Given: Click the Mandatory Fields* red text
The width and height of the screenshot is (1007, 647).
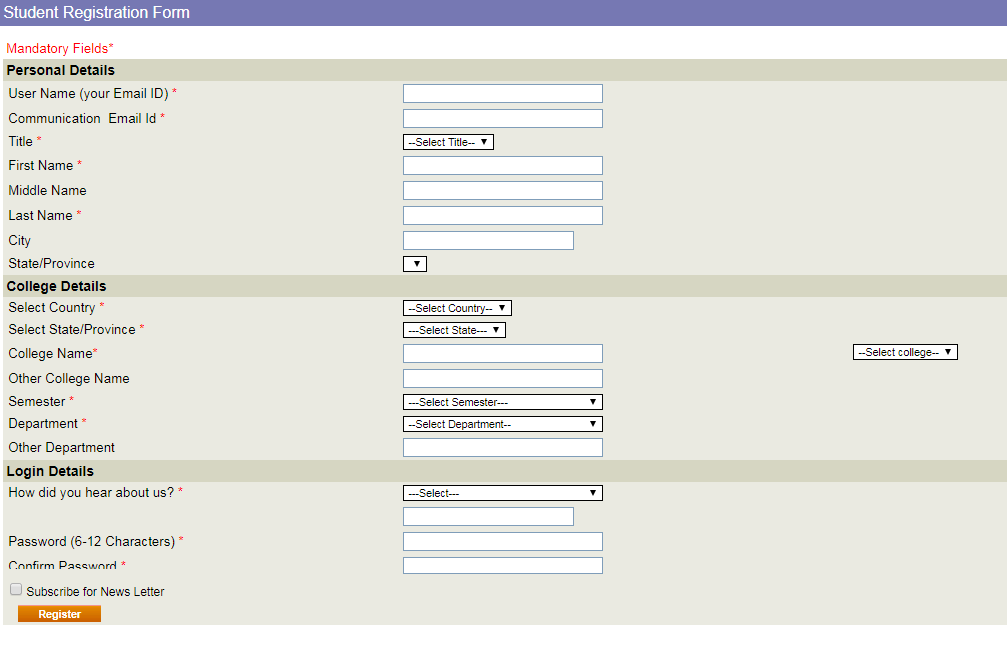Looking at the screenshot, I should (60, 49).
